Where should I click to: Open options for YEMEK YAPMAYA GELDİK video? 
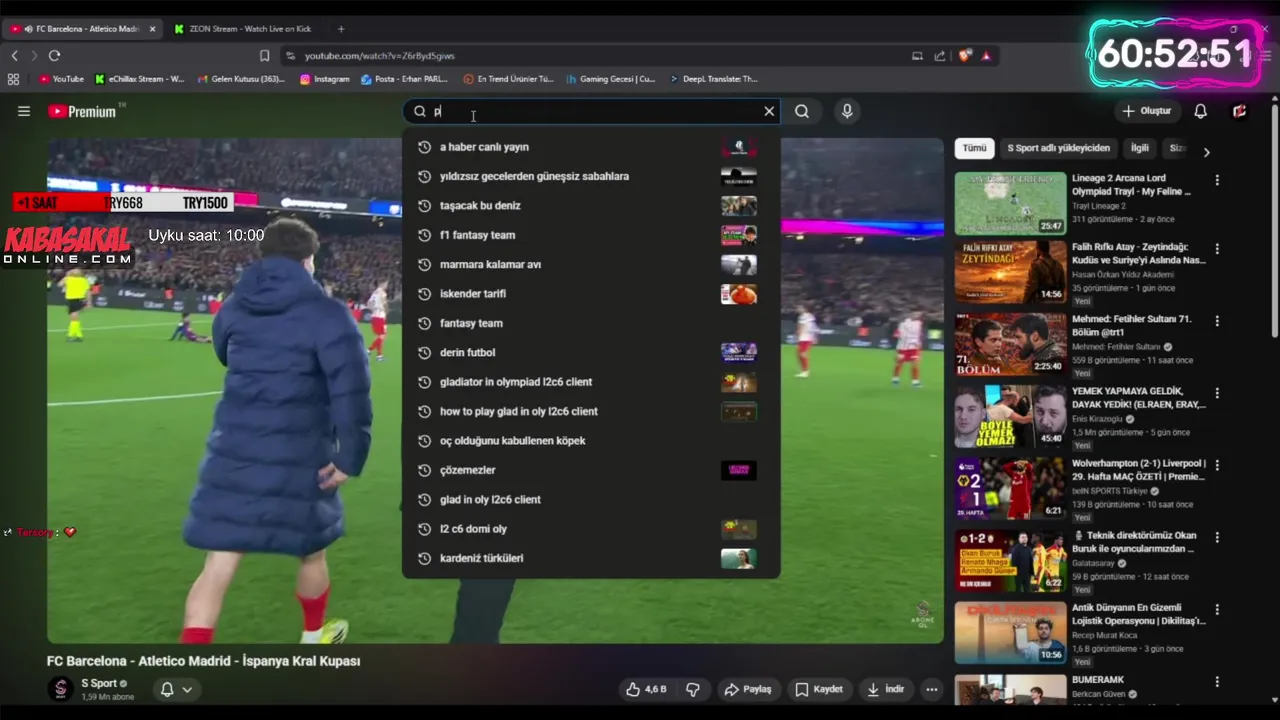click(x=1217, y=392)
